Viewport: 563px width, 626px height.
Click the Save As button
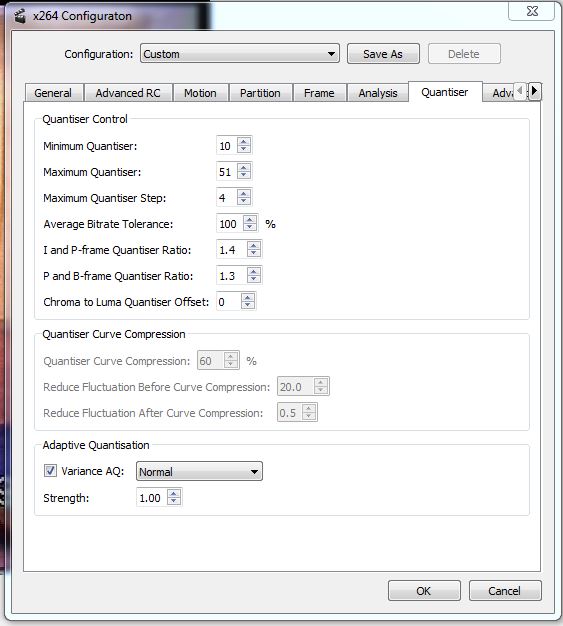coord(383,54)
